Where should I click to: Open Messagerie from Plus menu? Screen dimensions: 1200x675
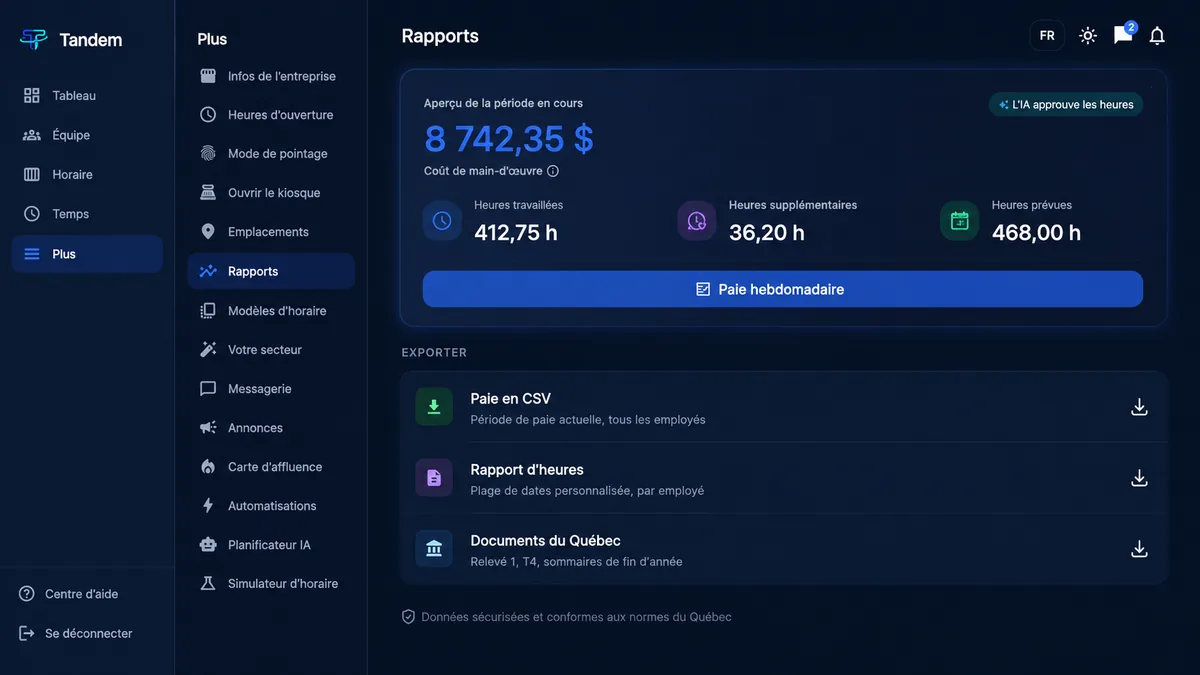point(271,389)
